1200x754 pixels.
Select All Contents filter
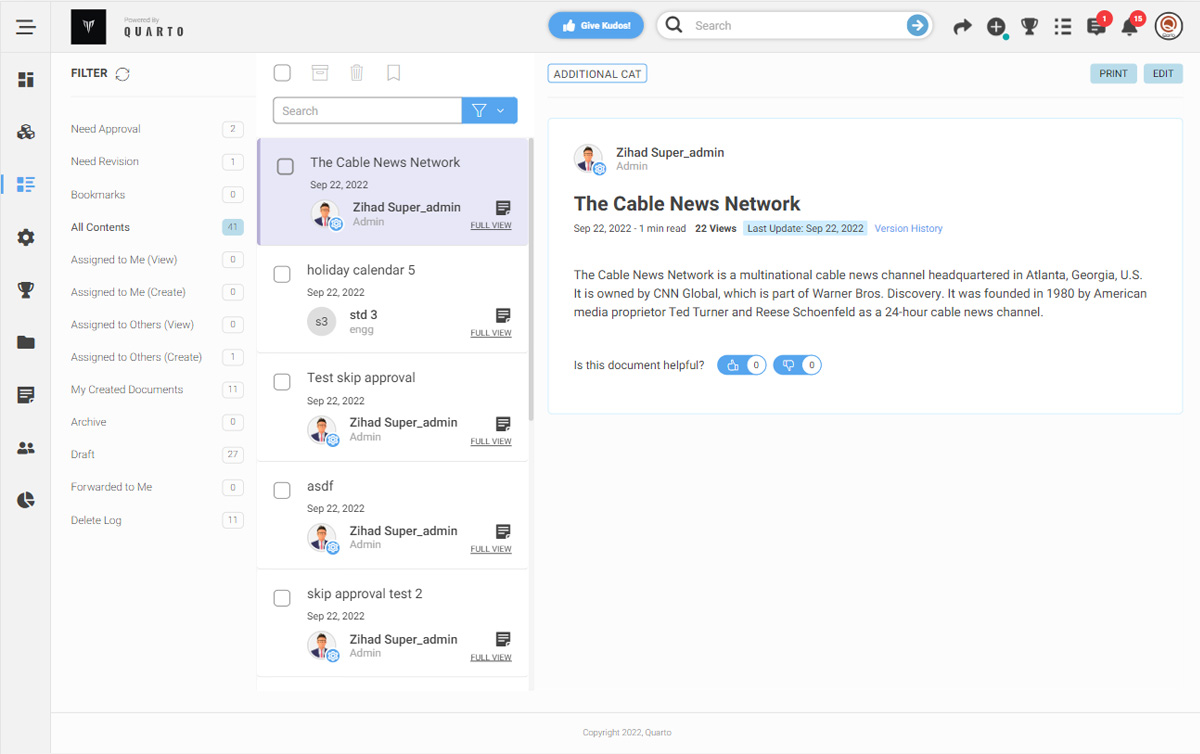157,227
